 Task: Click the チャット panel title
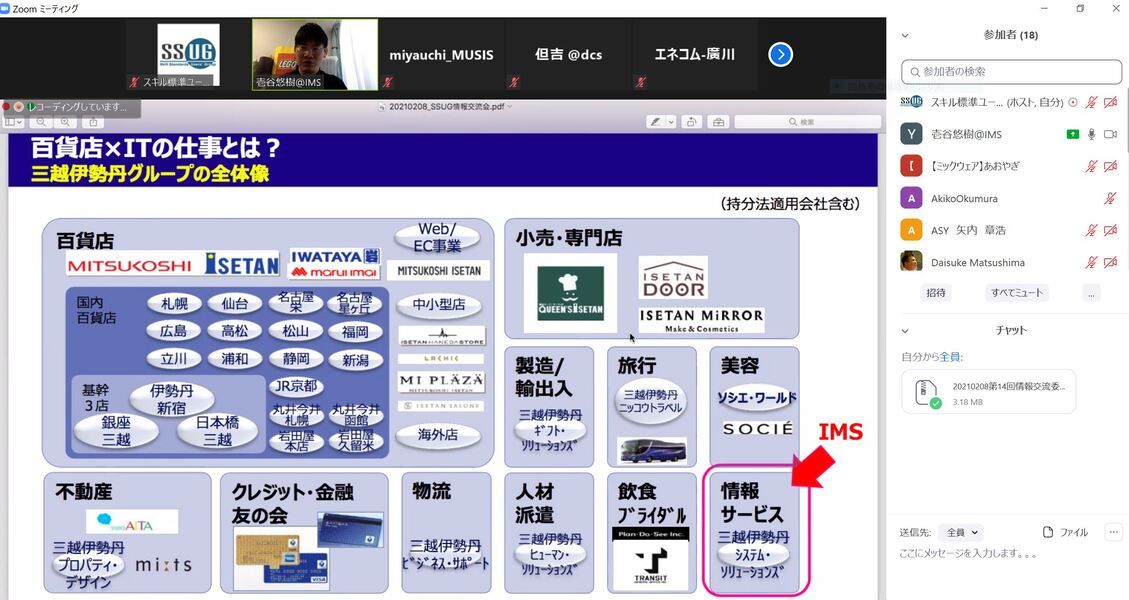pyautogui.click(x=1011, y=330)
